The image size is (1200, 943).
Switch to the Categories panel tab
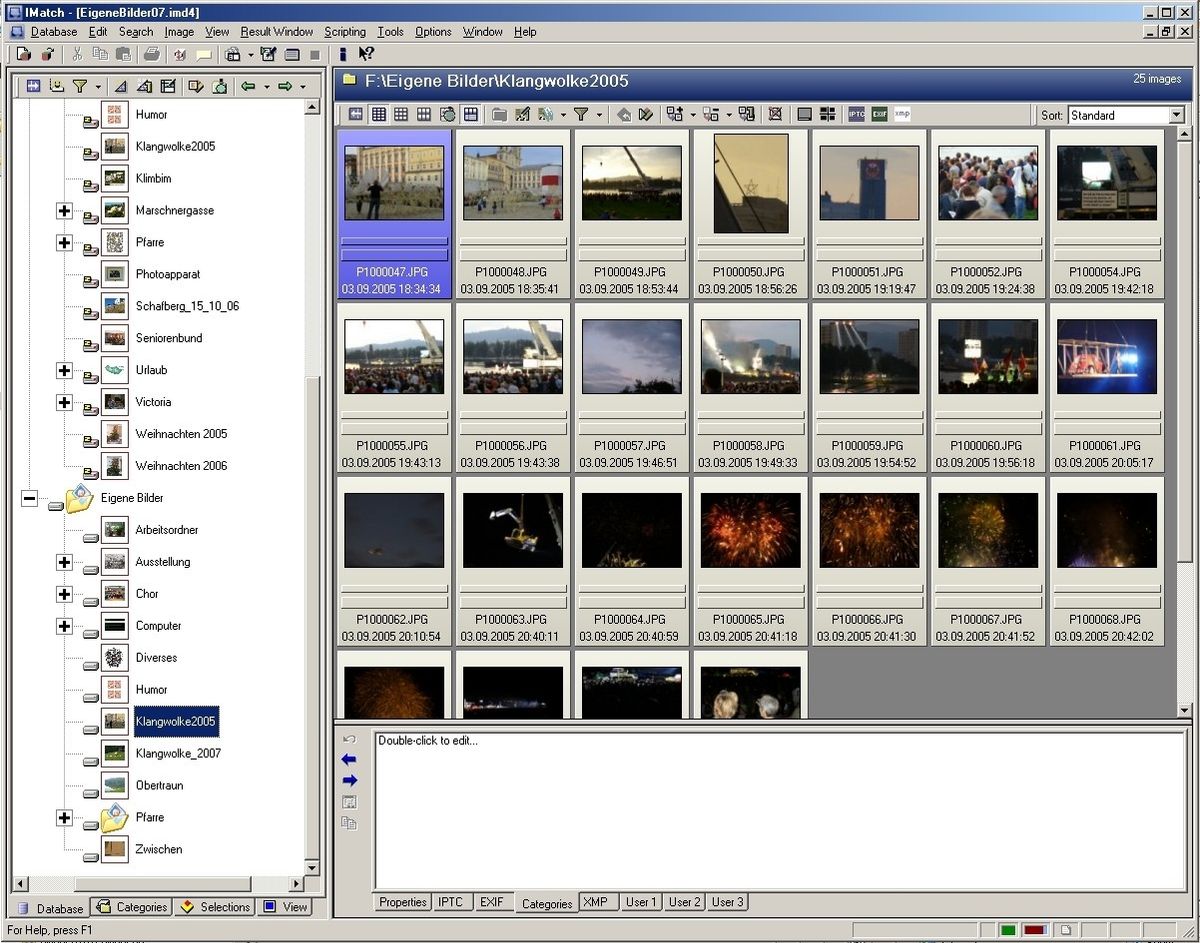[x=131, y=907]
